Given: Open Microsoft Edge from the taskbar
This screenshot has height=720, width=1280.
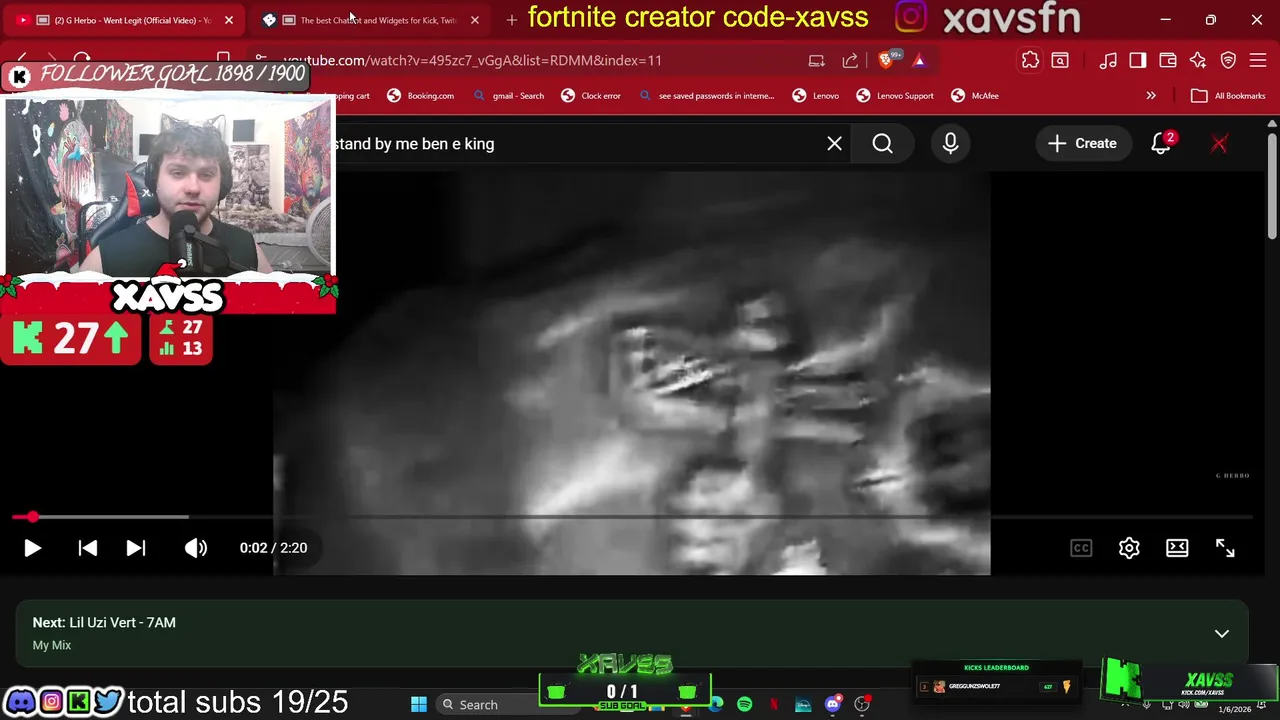Looking at the screenshot, I should [x=716, y=704].
